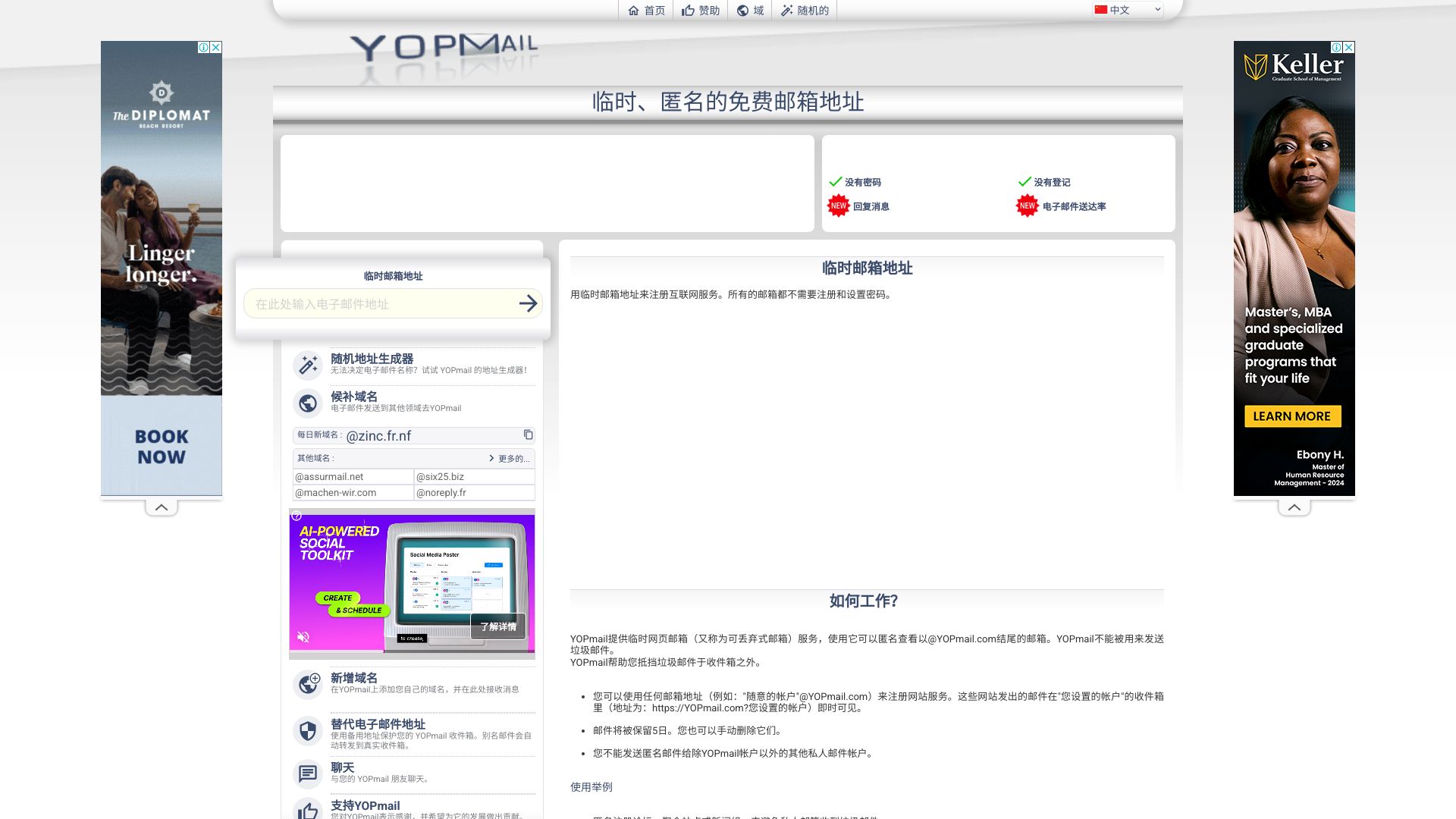Screen dimensions: 1456x819
Task: Click the 没有密码 feature label
Action: [x=863, y=182]
